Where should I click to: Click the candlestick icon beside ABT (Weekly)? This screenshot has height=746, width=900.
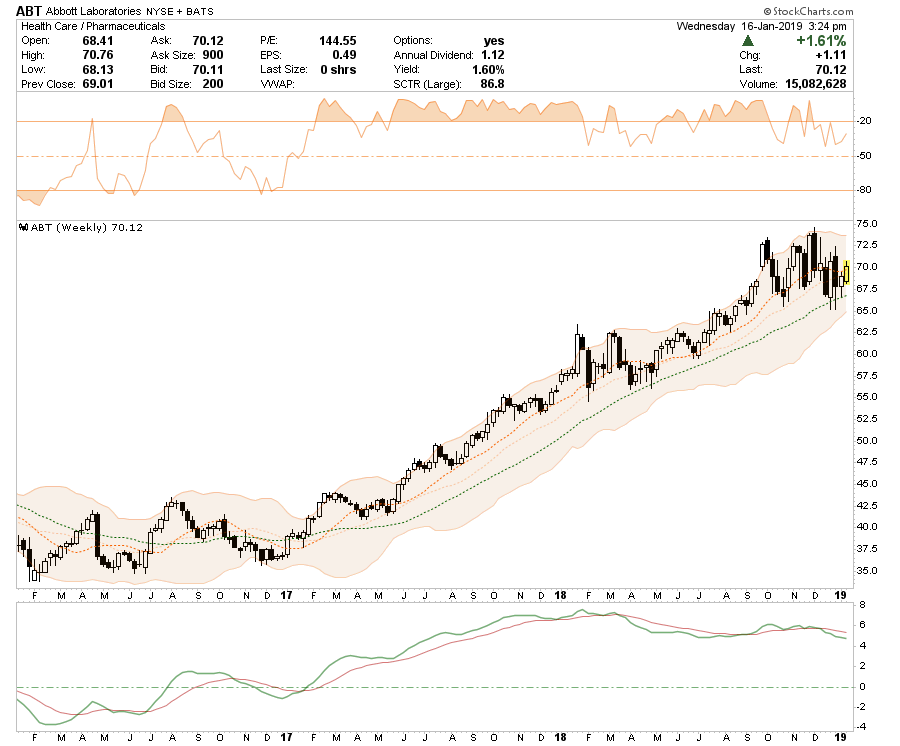coord(24,227)
